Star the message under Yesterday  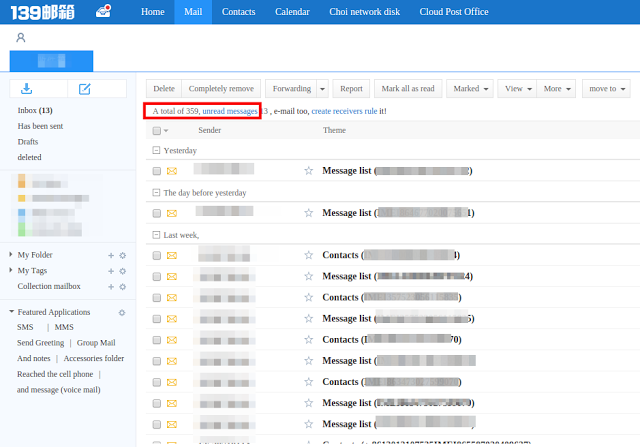tap(309, 171)
